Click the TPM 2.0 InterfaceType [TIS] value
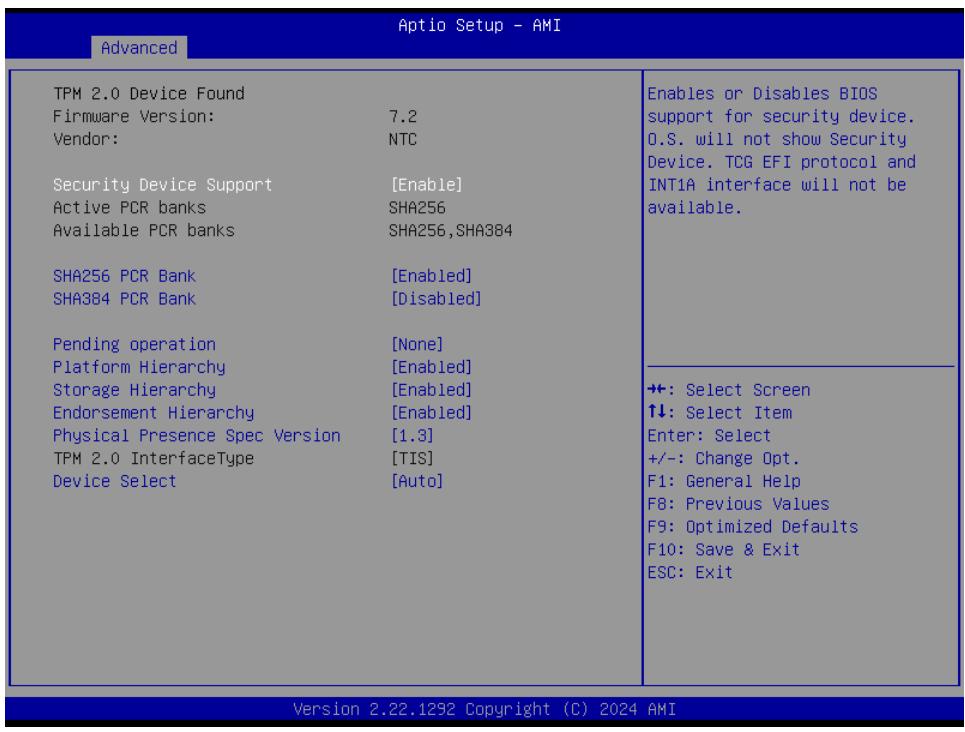965x732 pixels. [412, 458]
